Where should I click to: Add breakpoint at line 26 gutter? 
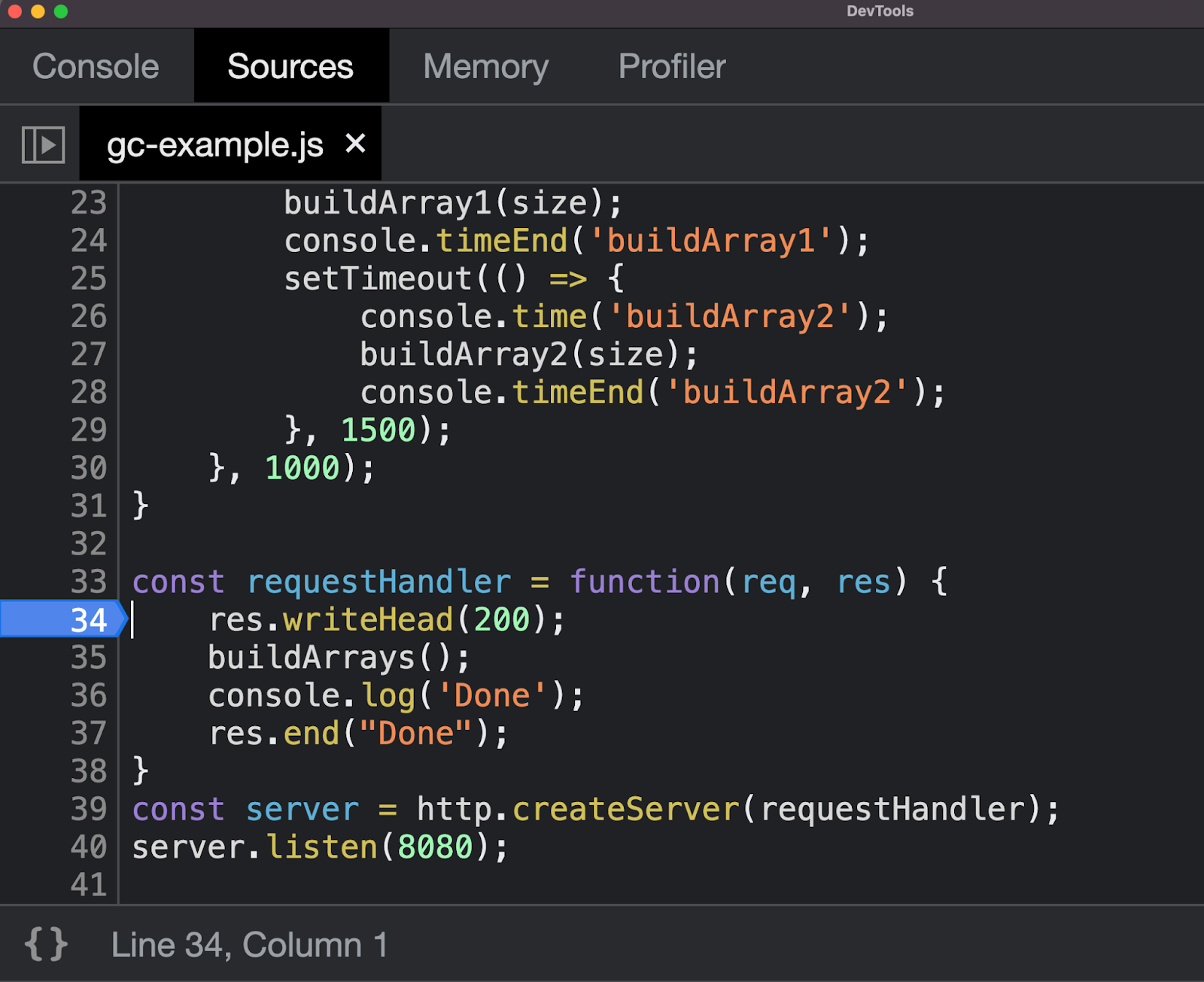[x=88, y=317]
